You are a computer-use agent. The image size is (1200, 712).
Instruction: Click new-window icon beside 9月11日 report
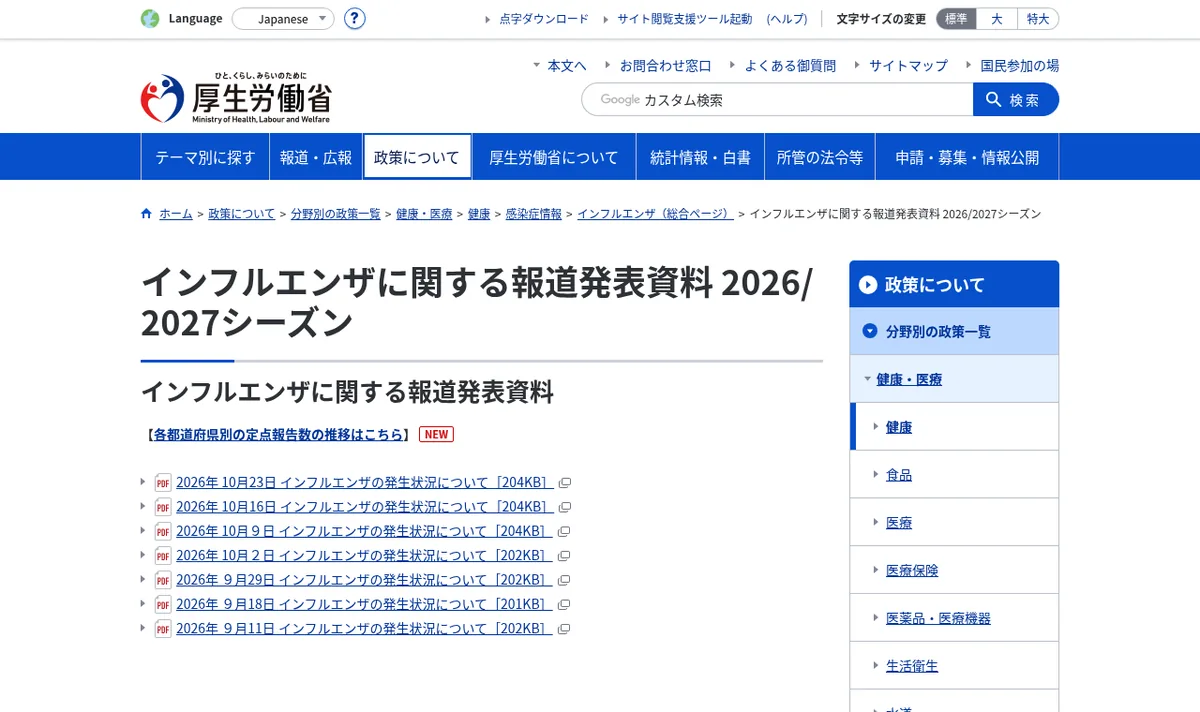point(564,629)
